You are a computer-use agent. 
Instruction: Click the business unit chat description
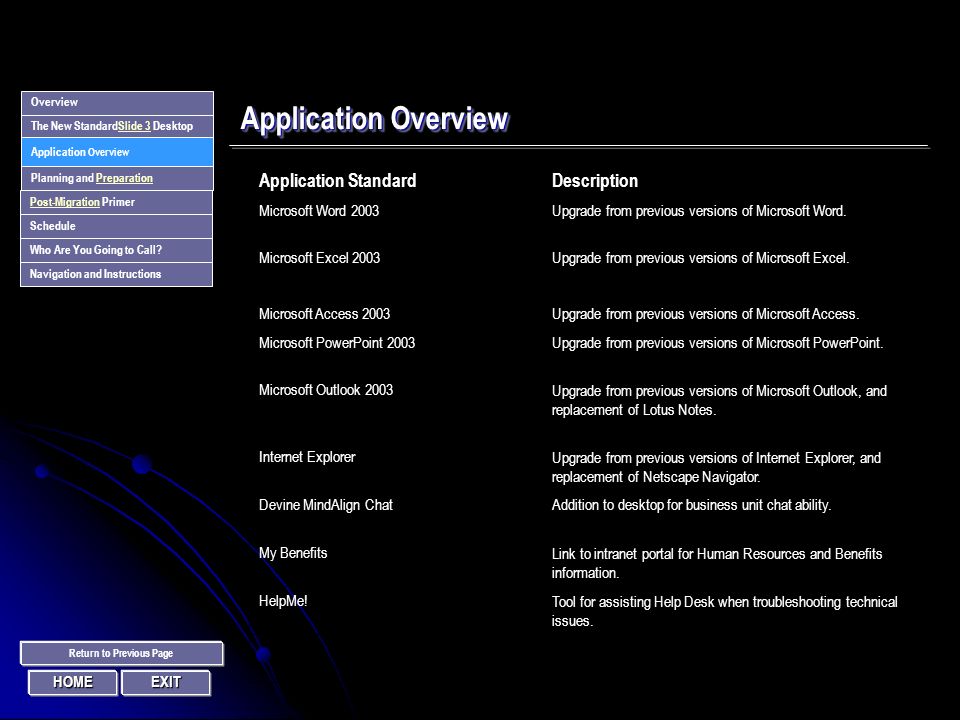pyautogui.click(x=691, y=505)
